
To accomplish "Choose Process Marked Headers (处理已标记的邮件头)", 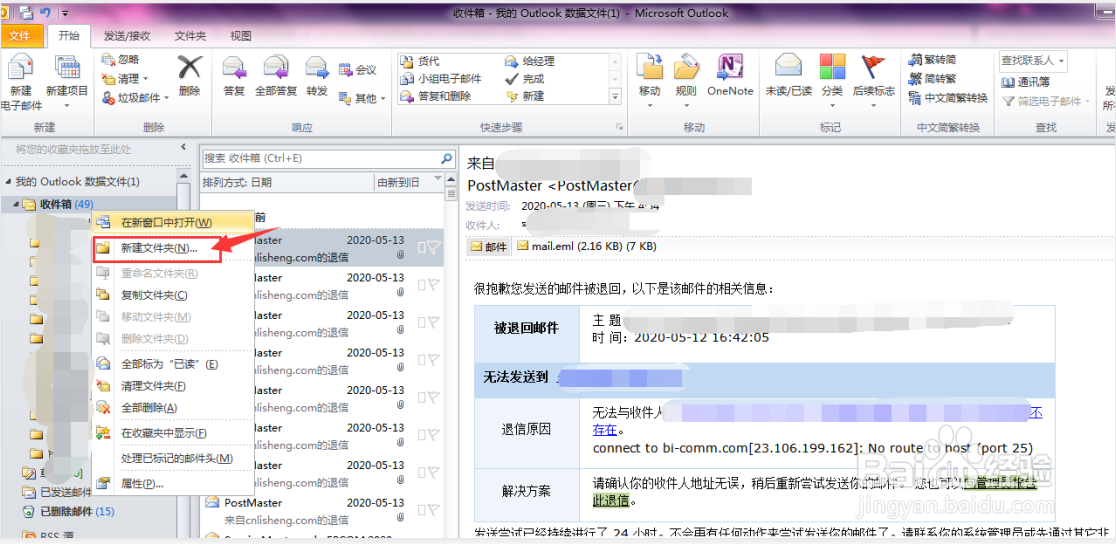I will tap(174, 459).
